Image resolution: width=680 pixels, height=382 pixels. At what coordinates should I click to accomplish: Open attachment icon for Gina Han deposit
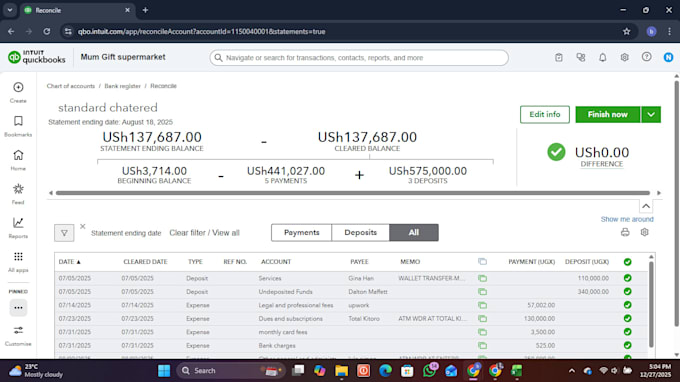(x=482, y=278)
